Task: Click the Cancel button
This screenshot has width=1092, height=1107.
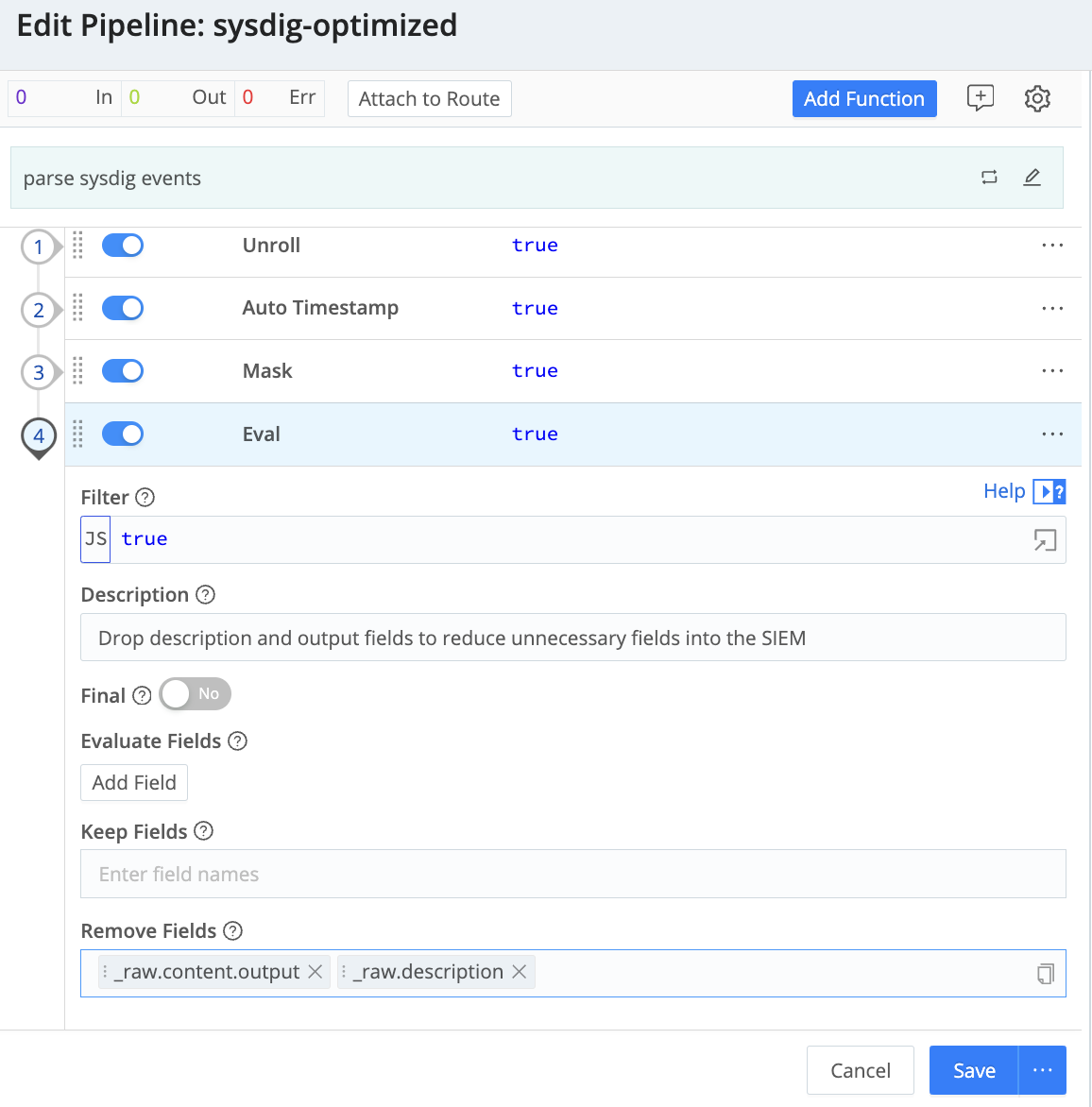Action: [861, 1070]
